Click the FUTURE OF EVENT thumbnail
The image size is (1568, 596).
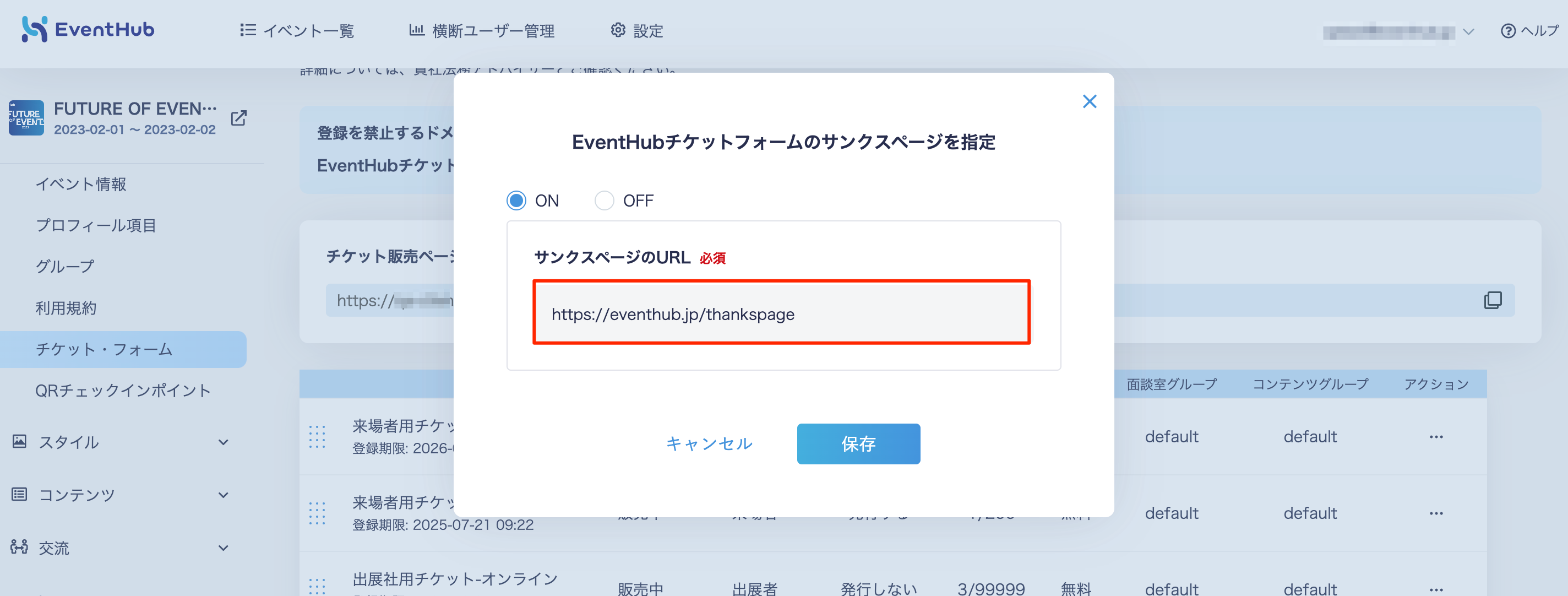pos(26,117)
